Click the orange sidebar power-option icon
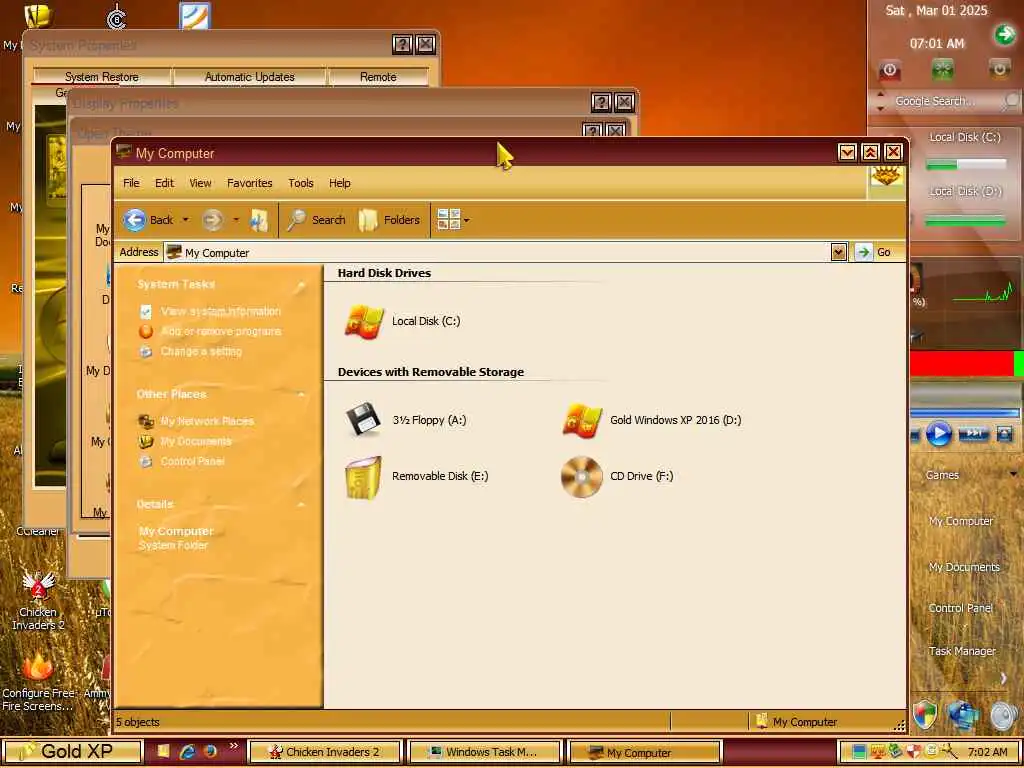Viewport: 1024px width, 768px height. point(999,69)
